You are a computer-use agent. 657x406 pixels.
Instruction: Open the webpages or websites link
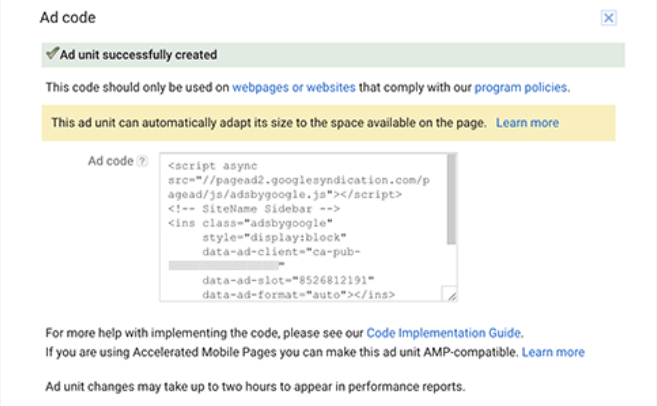click(x=294, y=87)
